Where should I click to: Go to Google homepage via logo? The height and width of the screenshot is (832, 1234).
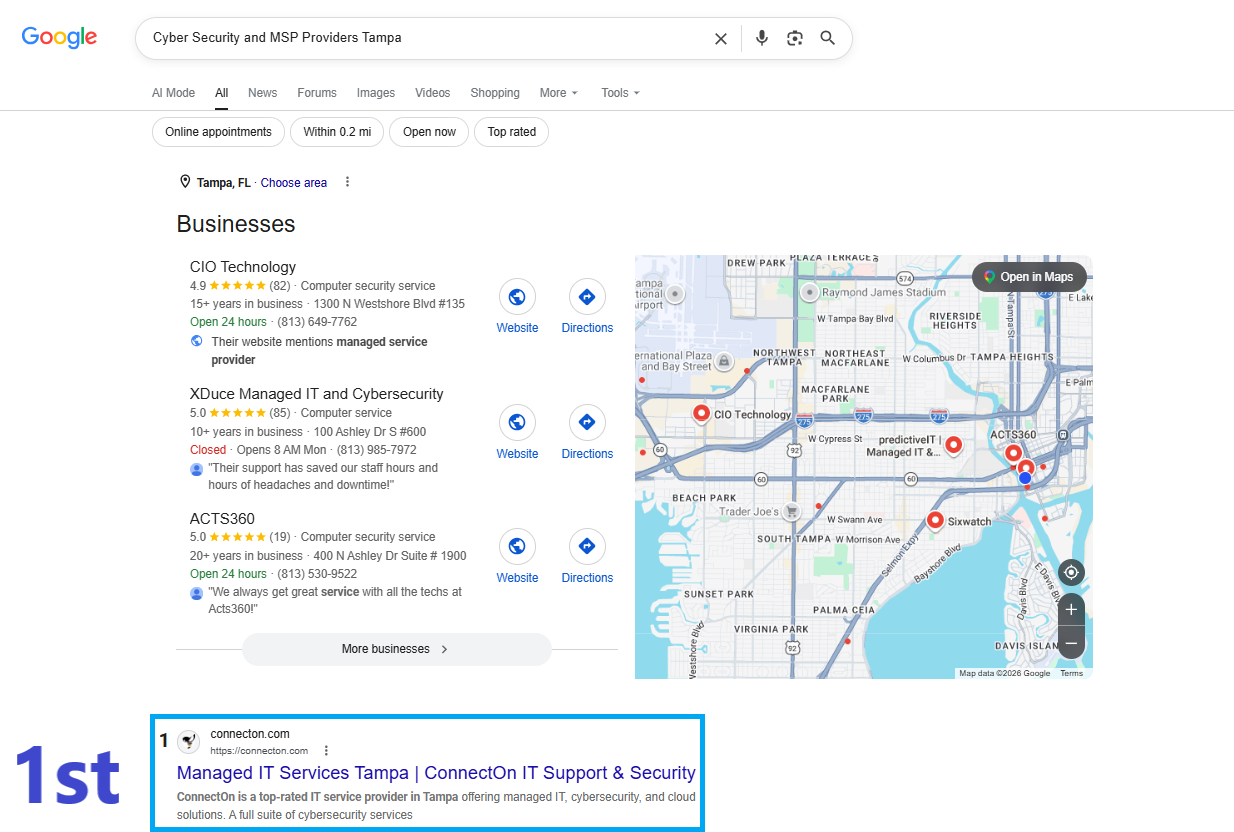pos(59,38)
